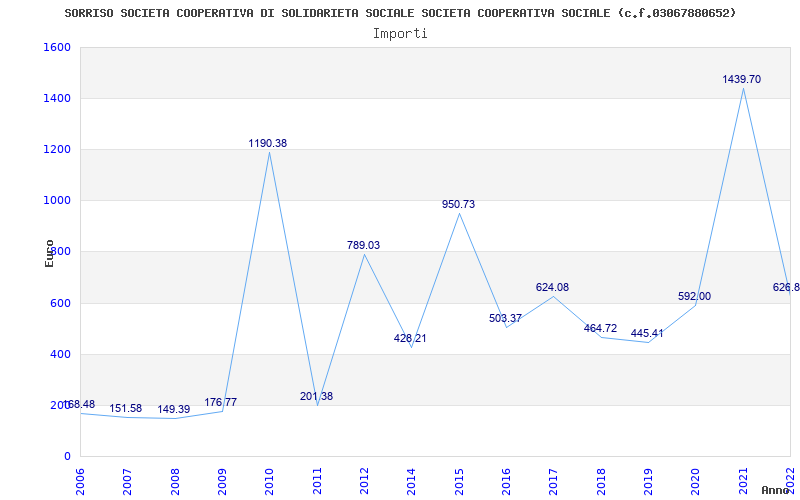The height and width of the screenshot is (500, 800).
Task: Click the 201.38 data label for 2011
Action: tap(316, 396)
